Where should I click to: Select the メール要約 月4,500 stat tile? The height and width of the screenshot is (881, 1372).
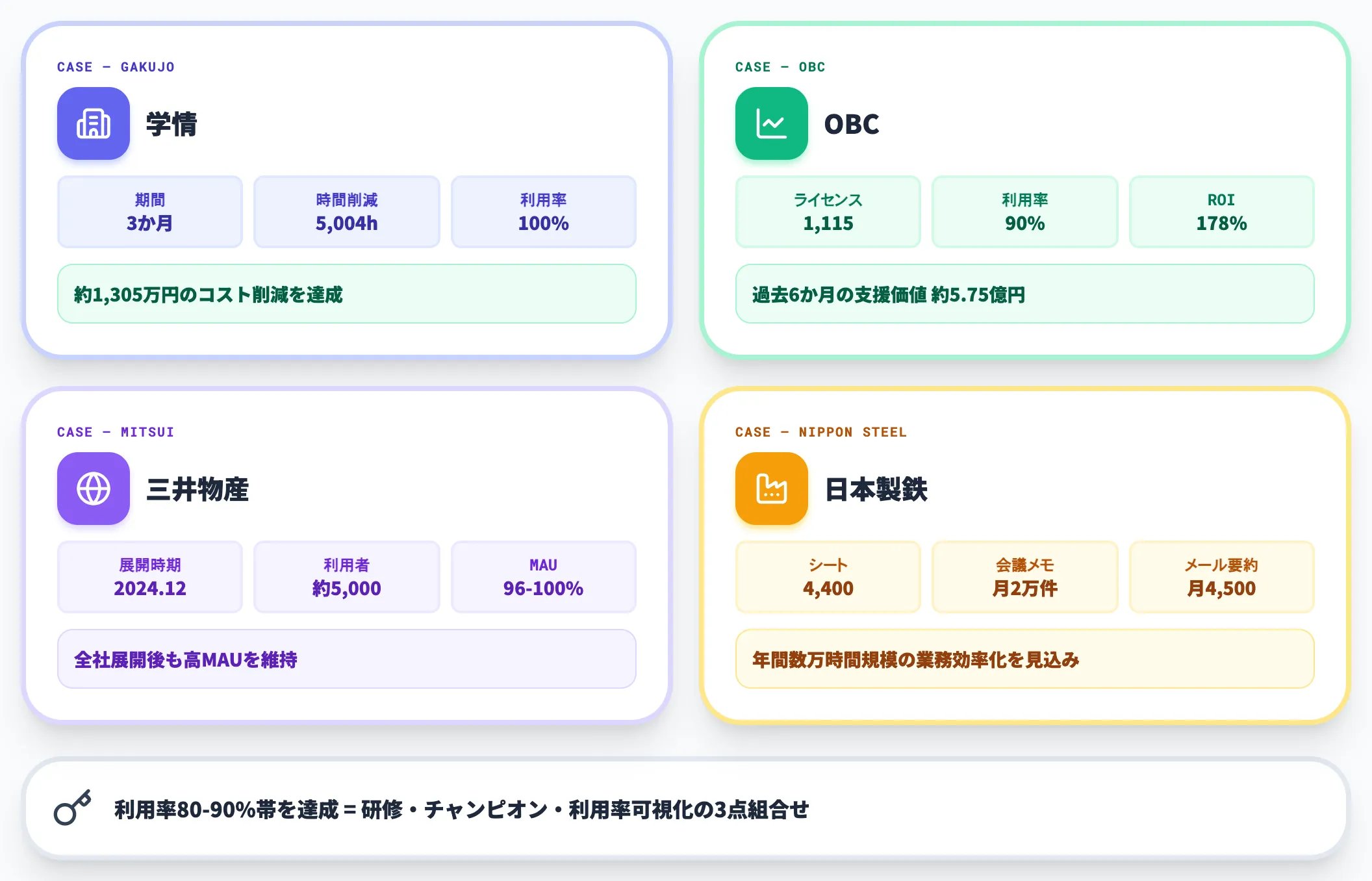pyautogui.click(x=1222, y=577)
